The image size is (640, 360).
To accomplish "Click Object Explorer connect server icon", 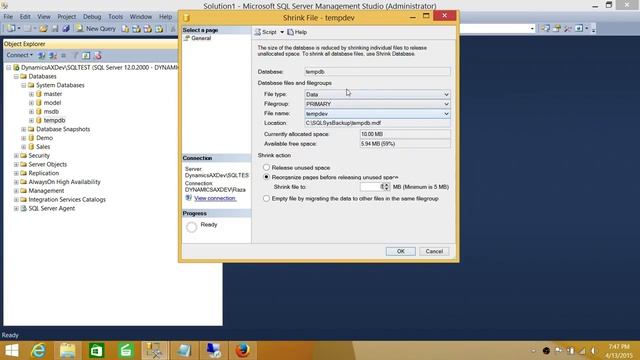I will click(x=42, y=56).
